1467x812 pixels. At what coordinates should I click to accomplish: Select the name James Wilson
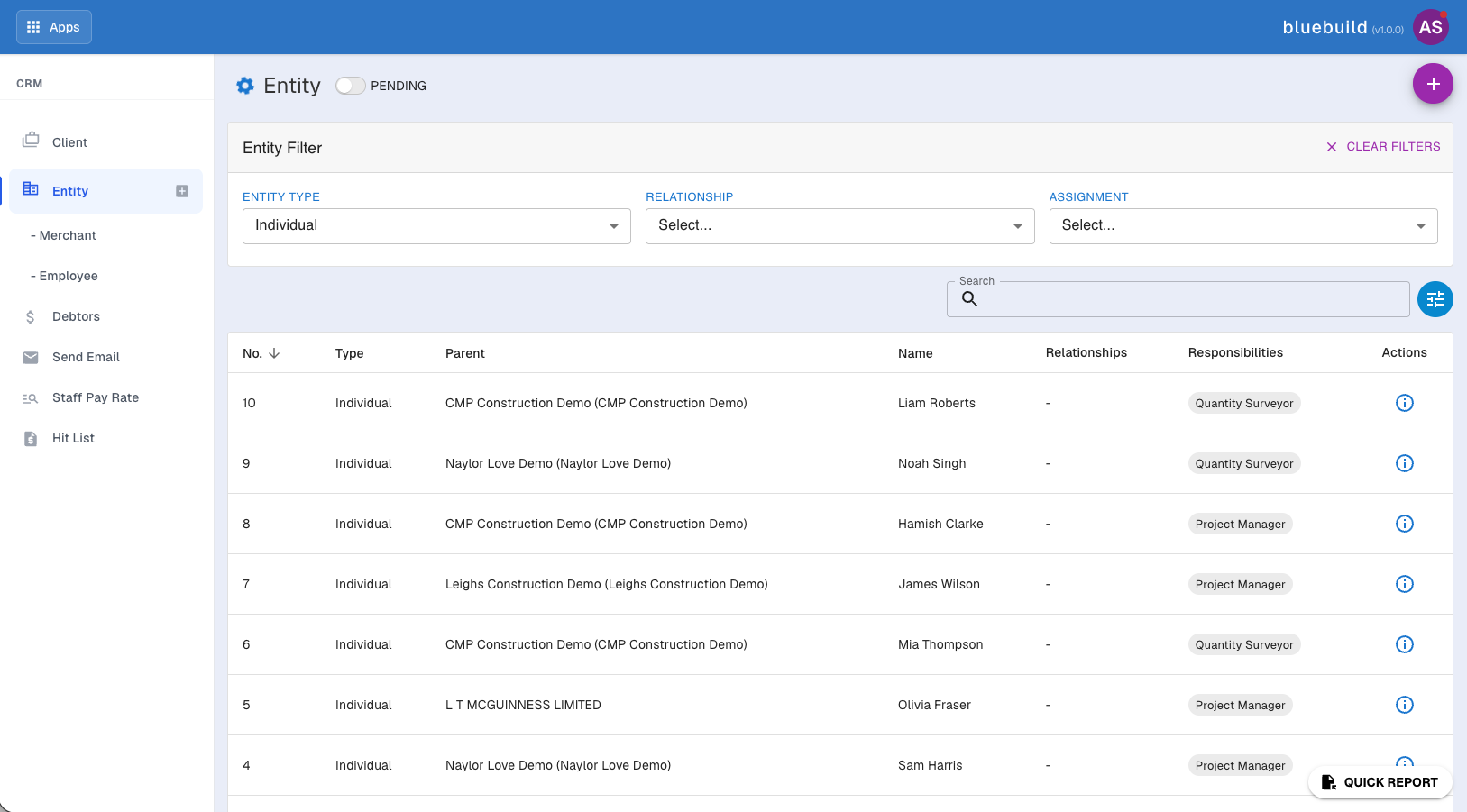[x=939, y=584]
